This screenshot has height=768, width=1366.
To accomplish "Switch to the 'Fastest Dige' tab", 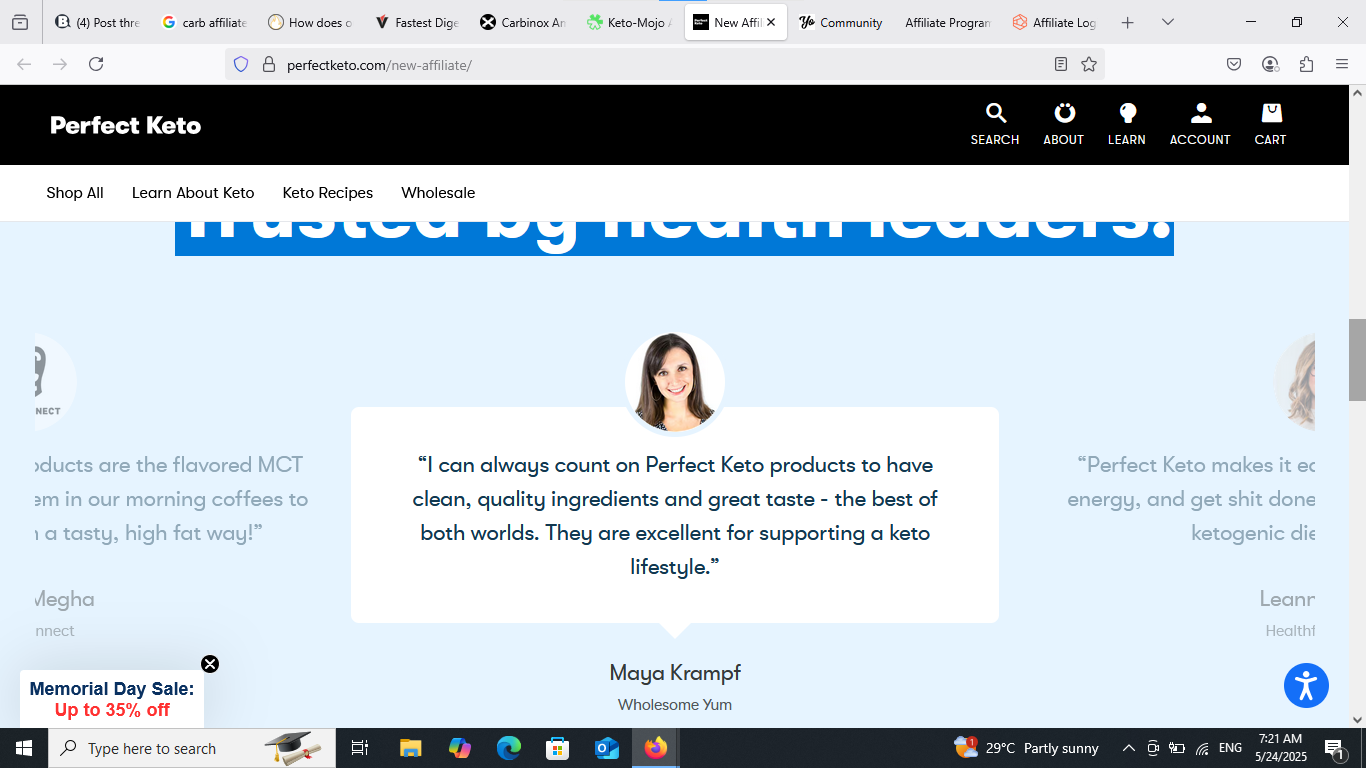I will pos(416,22).
